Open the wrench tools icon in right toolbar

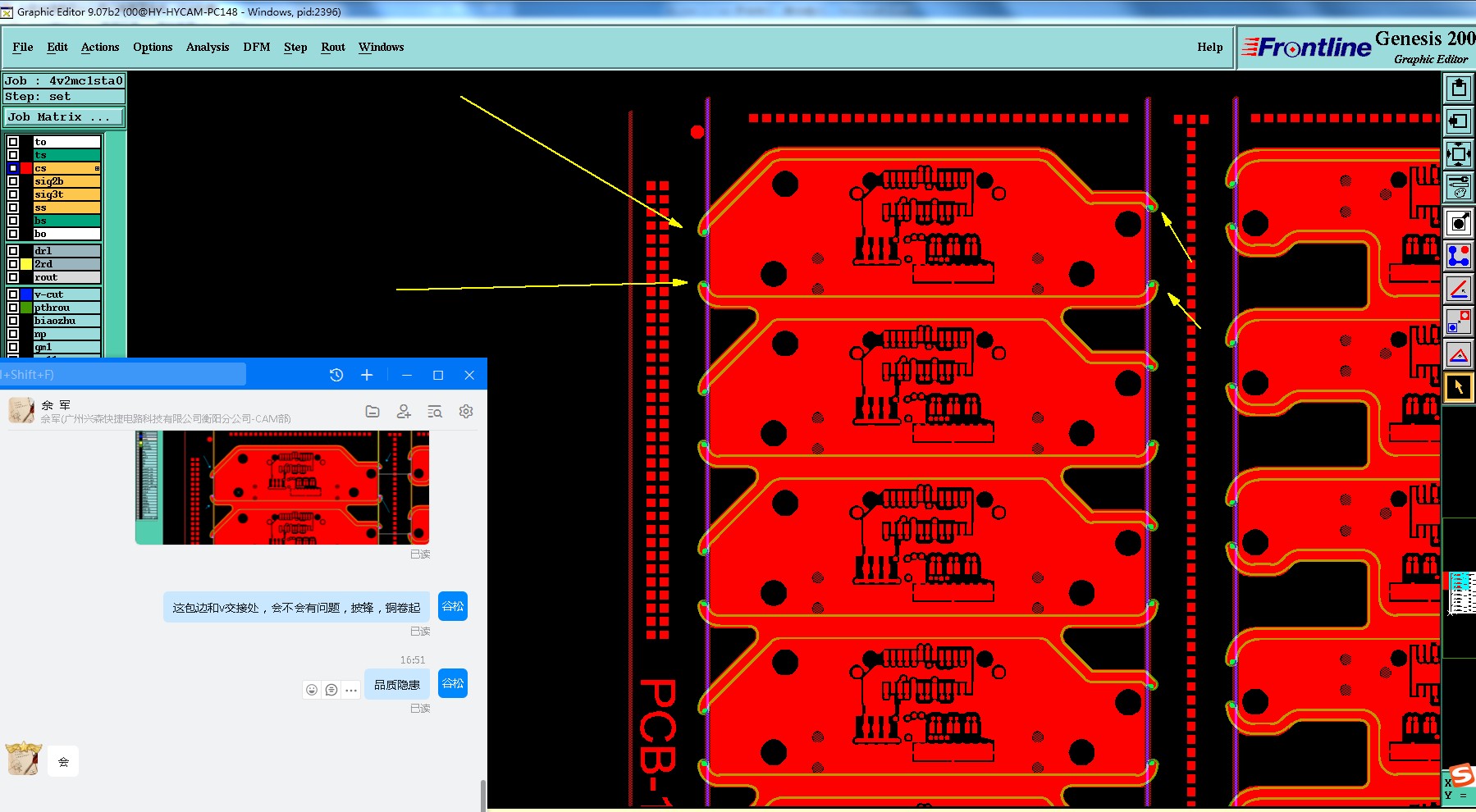pyautogui.click(x=1458, y=187)
